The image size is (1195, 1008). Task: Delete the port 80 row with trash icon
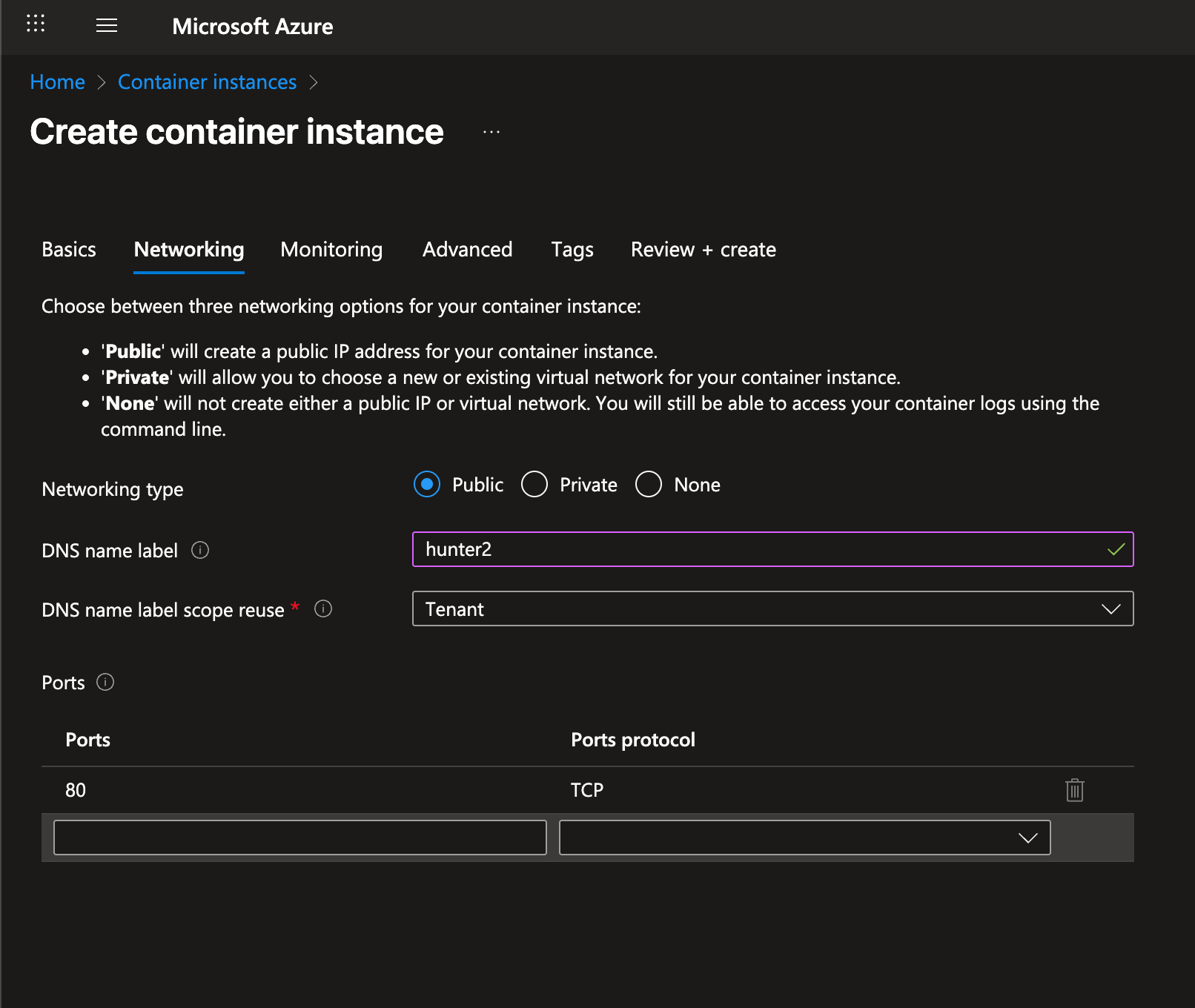(x=1074, y=790)
